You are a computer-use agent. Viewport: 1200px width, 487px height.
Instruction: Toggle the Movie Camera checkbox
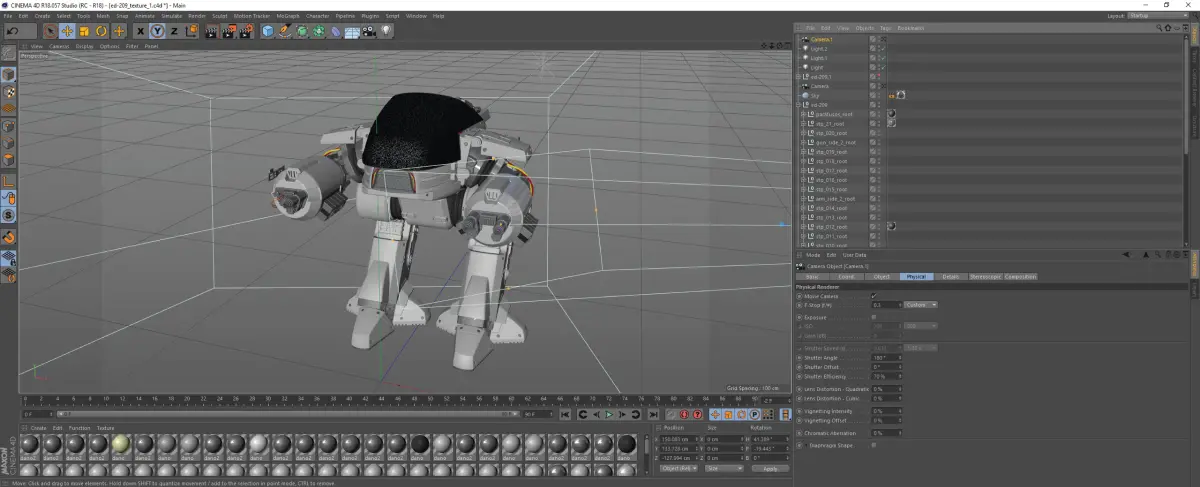pos(873,296)
